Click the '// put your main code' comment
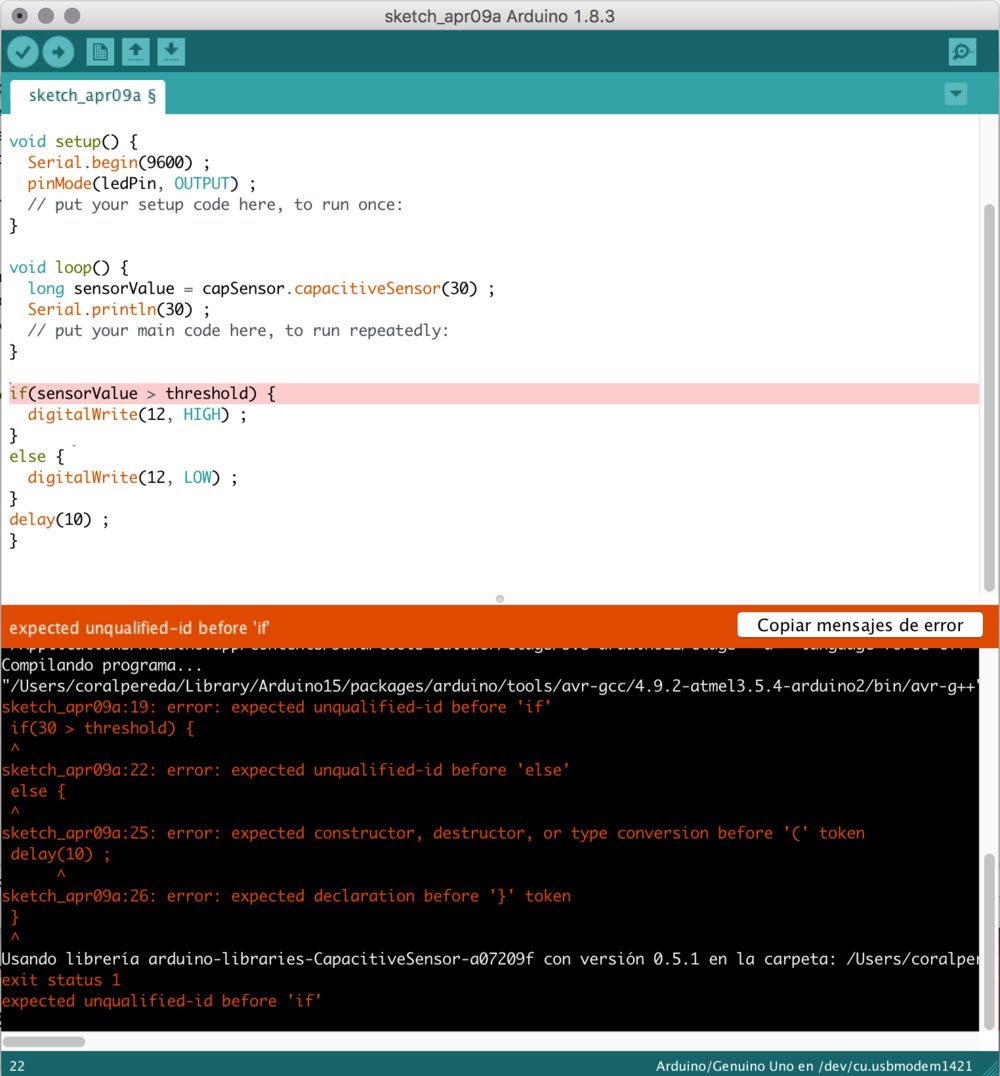This screenshot has width=1000, height=1076. 237,331
